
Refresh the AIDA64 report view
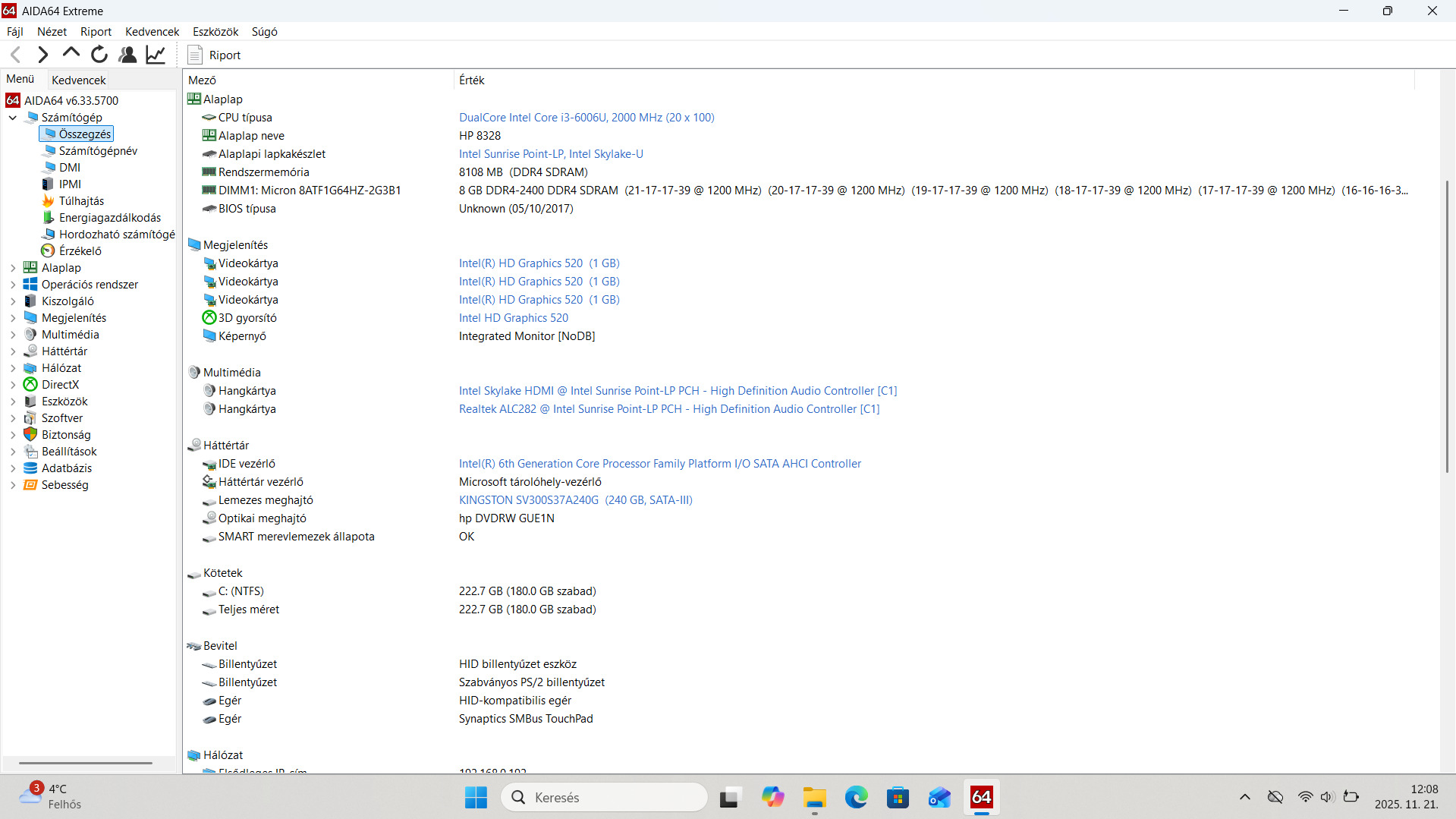click(x=99, y=55)
